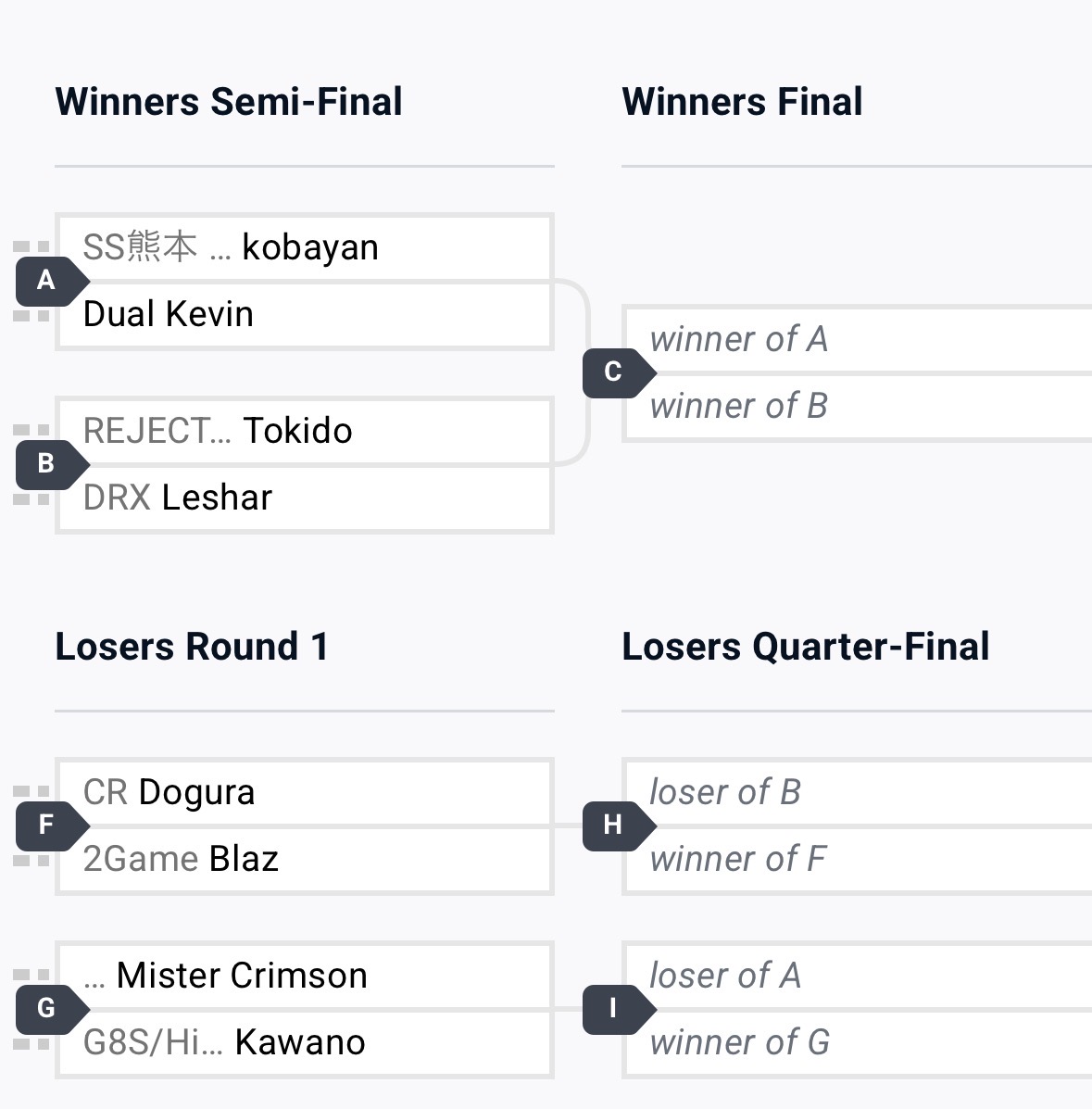The width and height of the screenshot is (1092, 1109).
Task: Click the match B badge
Action: (x=46, y=464)
